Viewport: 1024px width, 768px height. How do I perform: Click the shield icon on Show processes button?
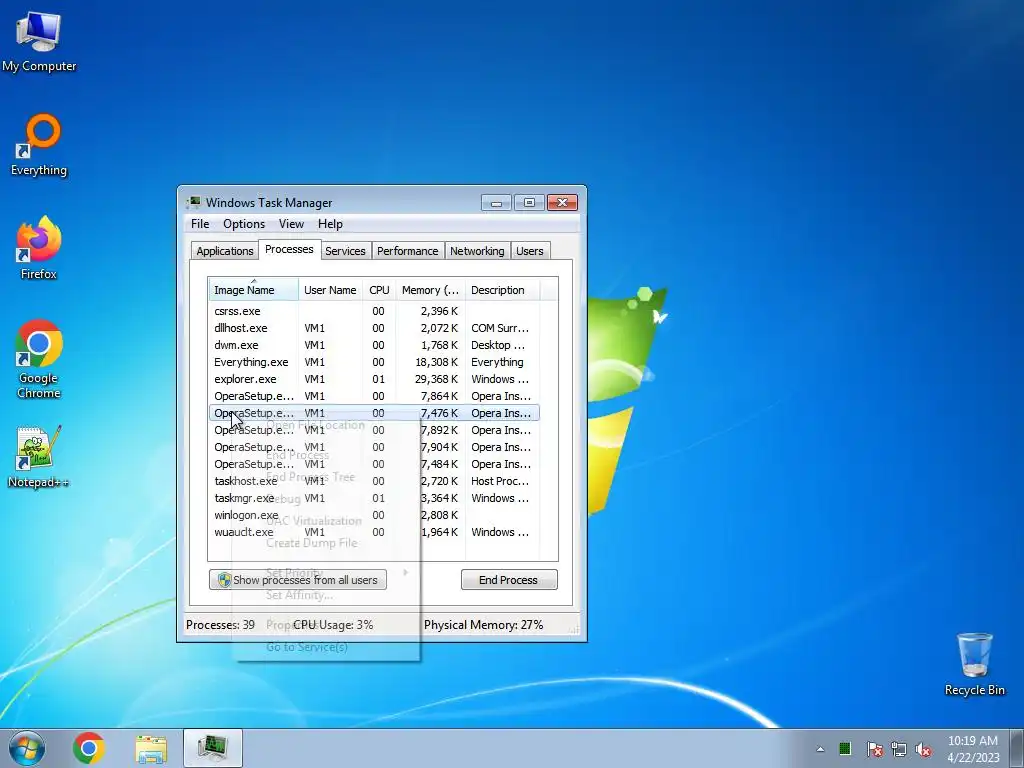224,580
